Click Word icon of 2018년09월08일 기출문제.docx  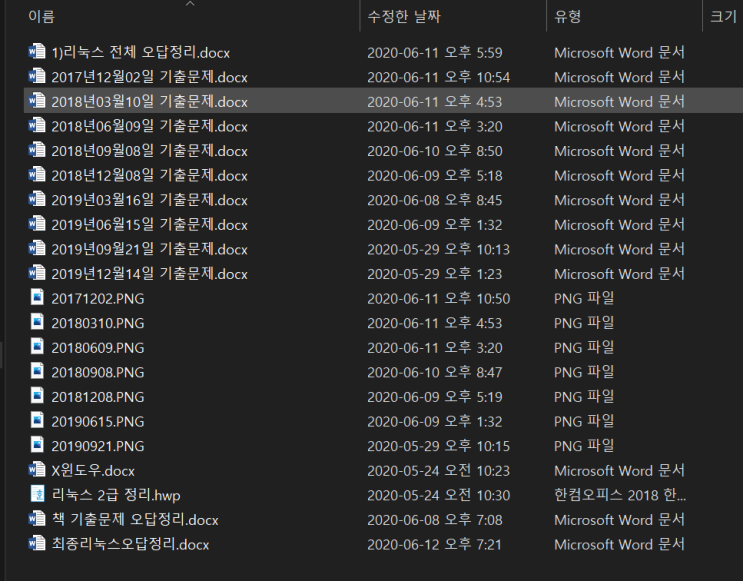[37, 150]
